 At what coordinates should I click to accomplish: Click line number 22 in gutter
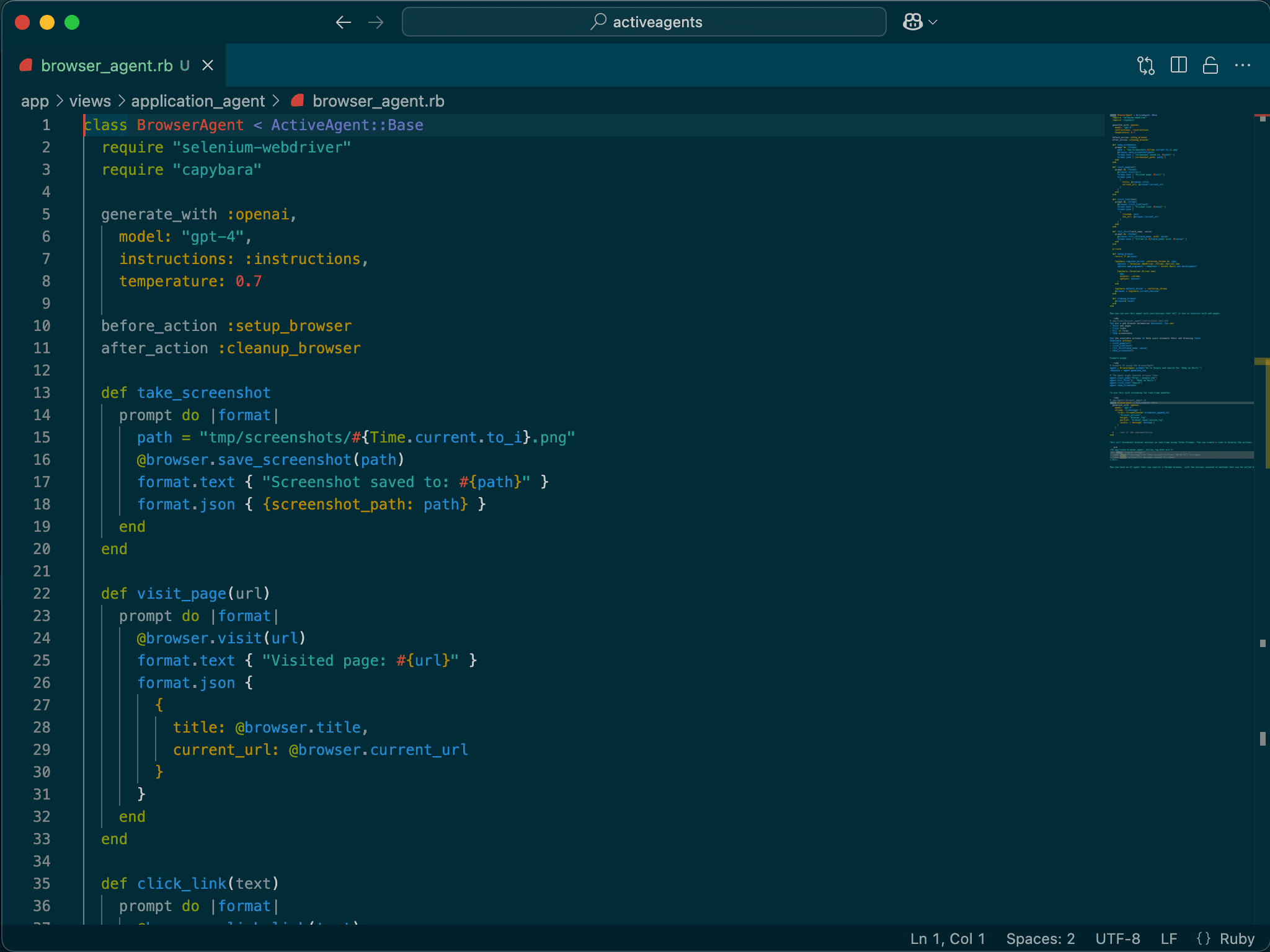click(x=42, y=594)
